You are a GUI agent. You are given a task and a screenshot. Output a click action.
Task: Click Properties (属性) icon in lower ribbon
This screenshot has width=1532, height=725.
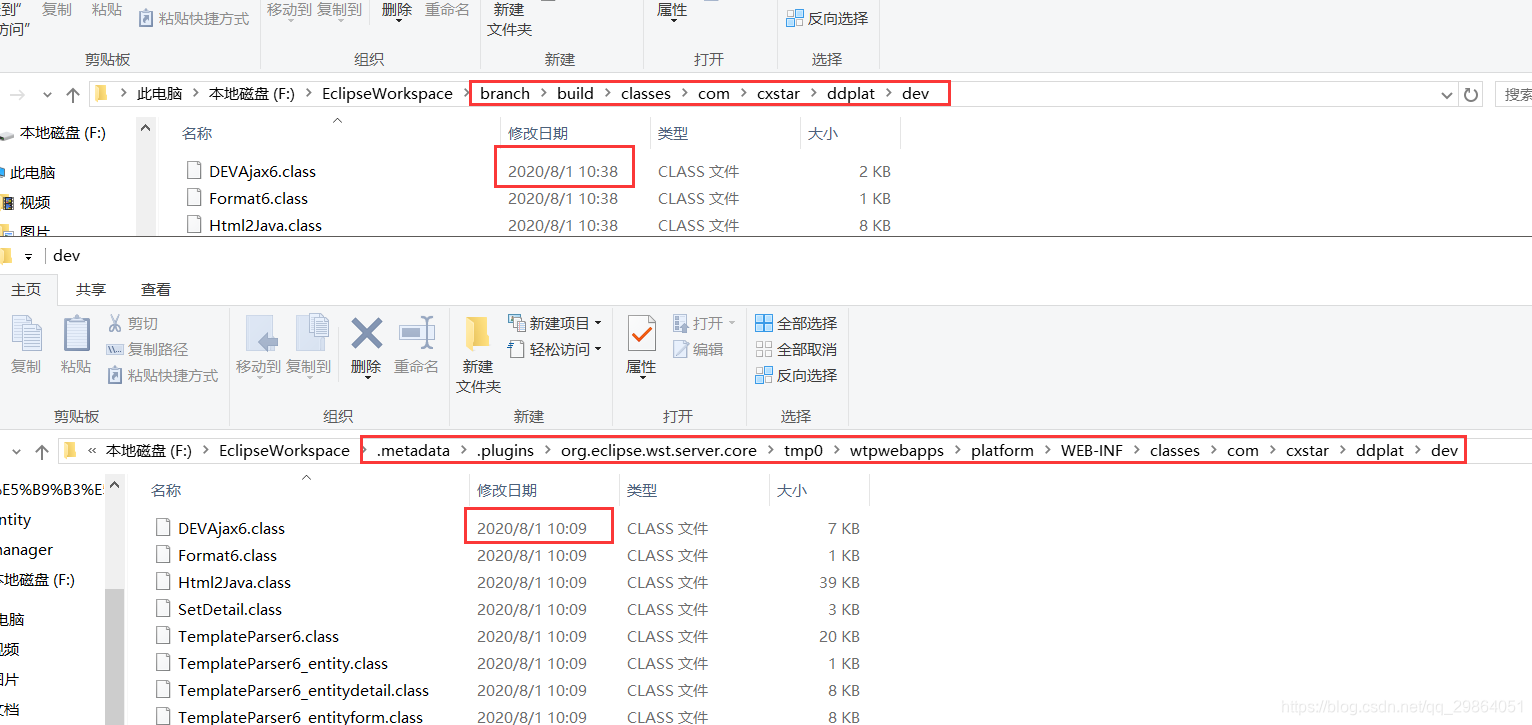[x=641, y=333]
